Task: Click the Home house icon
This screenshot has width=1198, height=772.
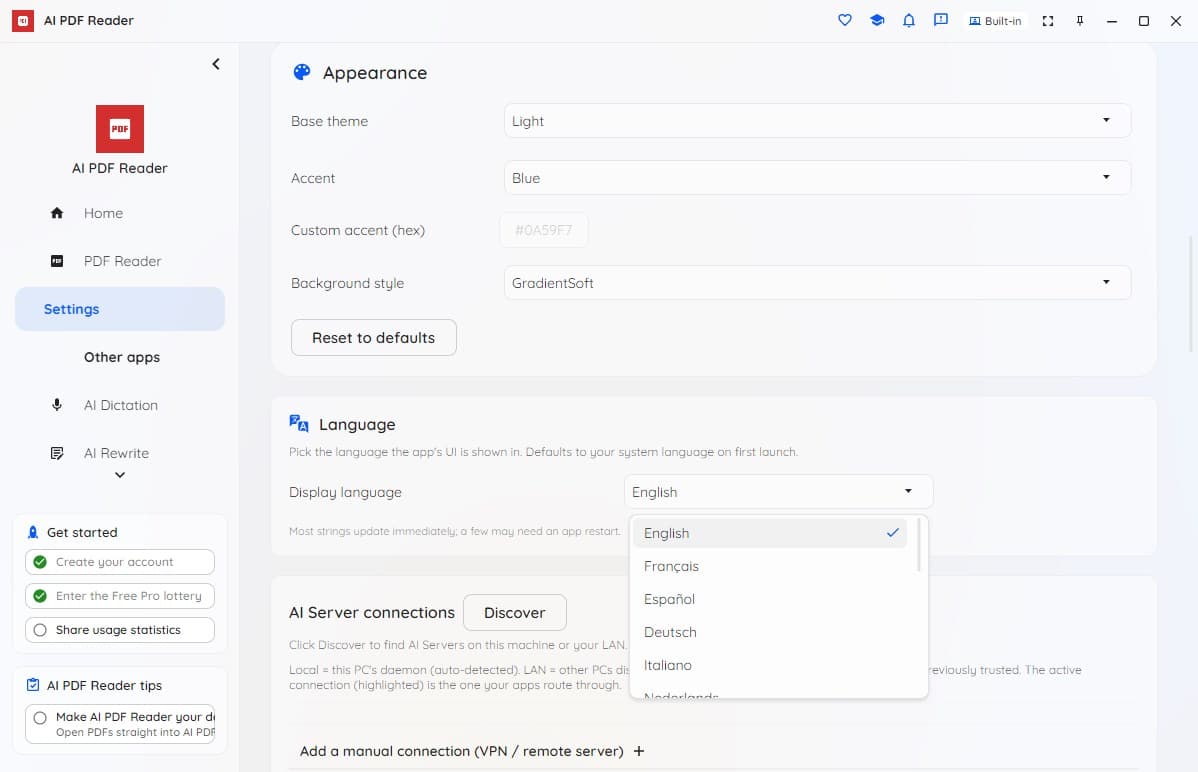Action: pyautogui.click(x=57, y=213)
